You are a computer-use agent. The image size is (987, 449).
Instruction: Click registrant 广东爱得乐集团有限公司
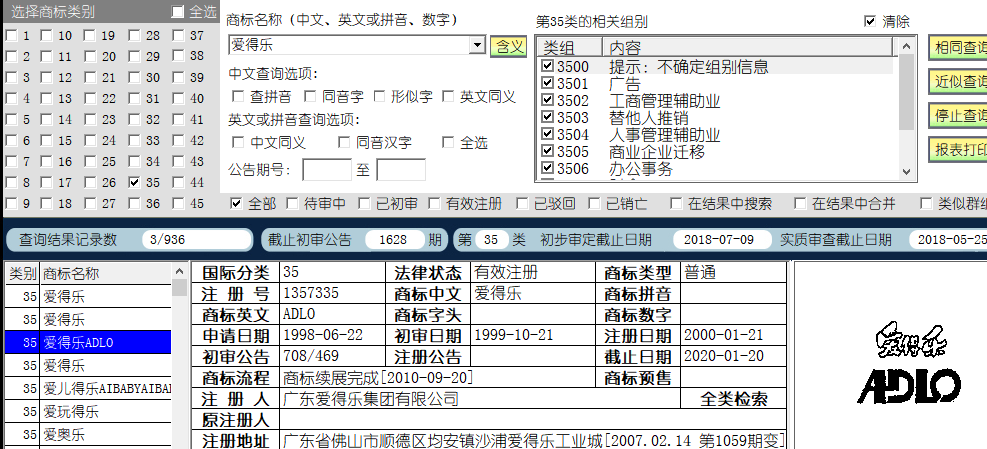(371, 399)
